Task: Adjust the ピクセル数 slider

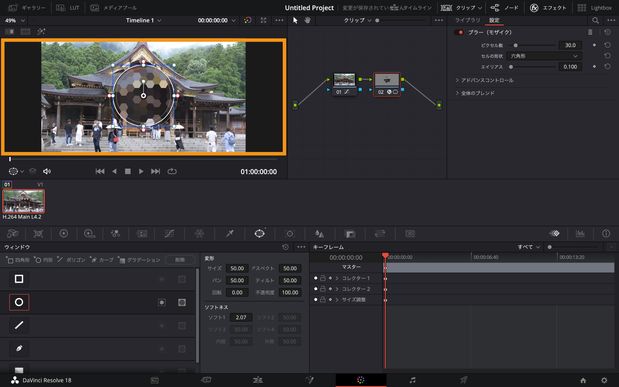Action: [533, 45]
